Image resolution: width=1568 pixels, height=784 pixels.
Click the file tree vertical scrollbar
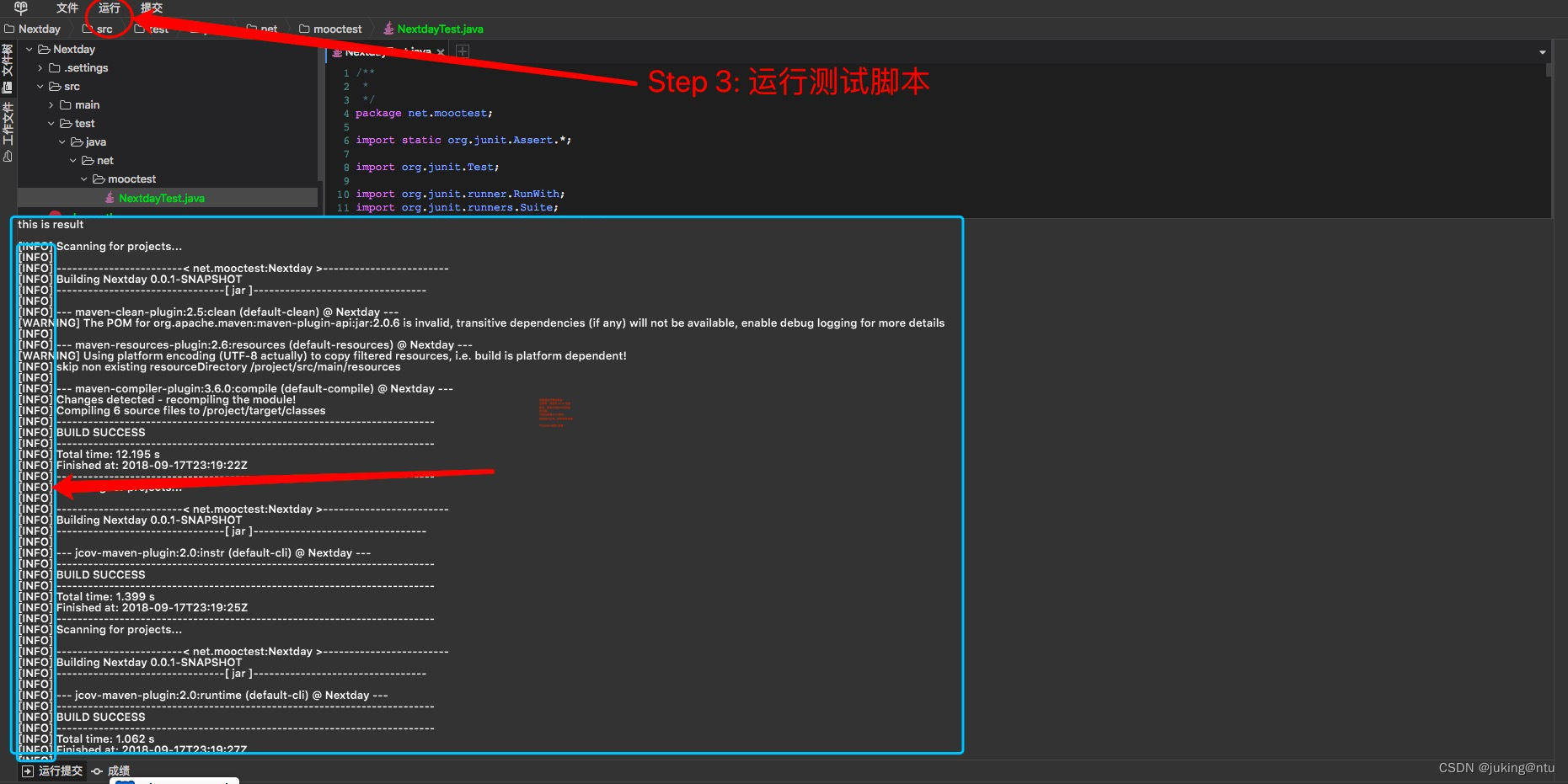coord(320,114)
